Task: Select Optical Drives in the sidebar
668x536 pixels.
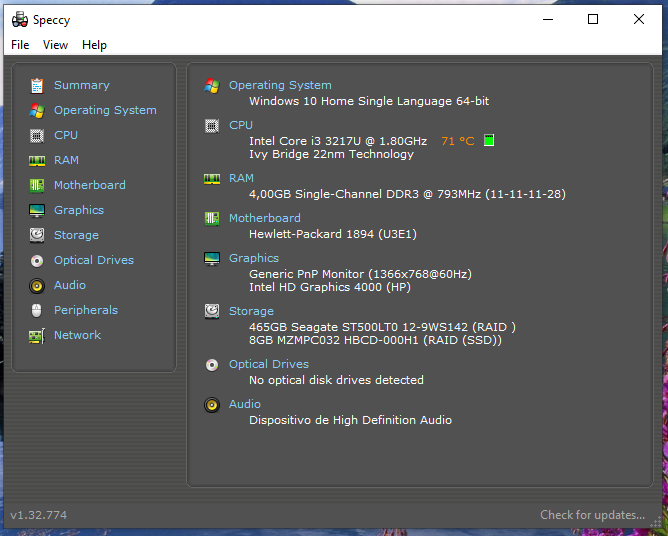Action: [94, 260]
